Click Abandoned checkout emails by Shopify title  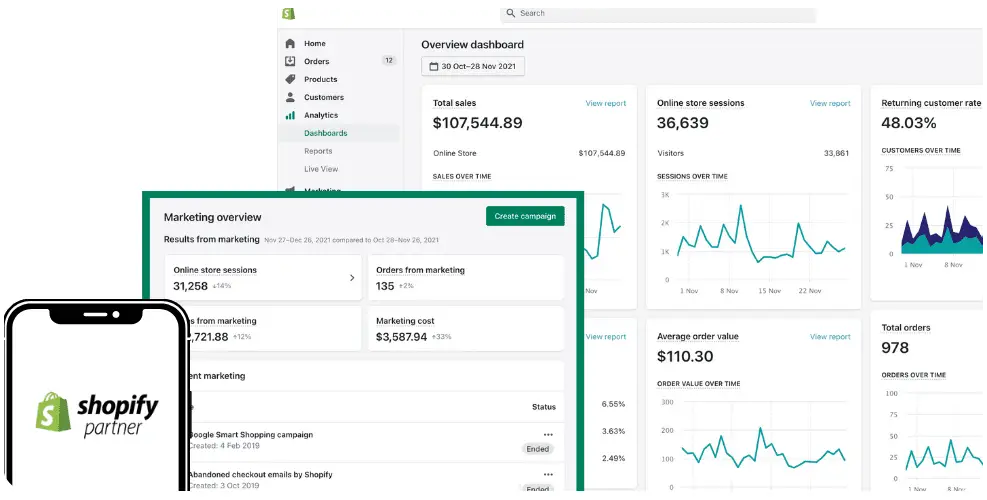pyautogui.click(x=260, y=474)
